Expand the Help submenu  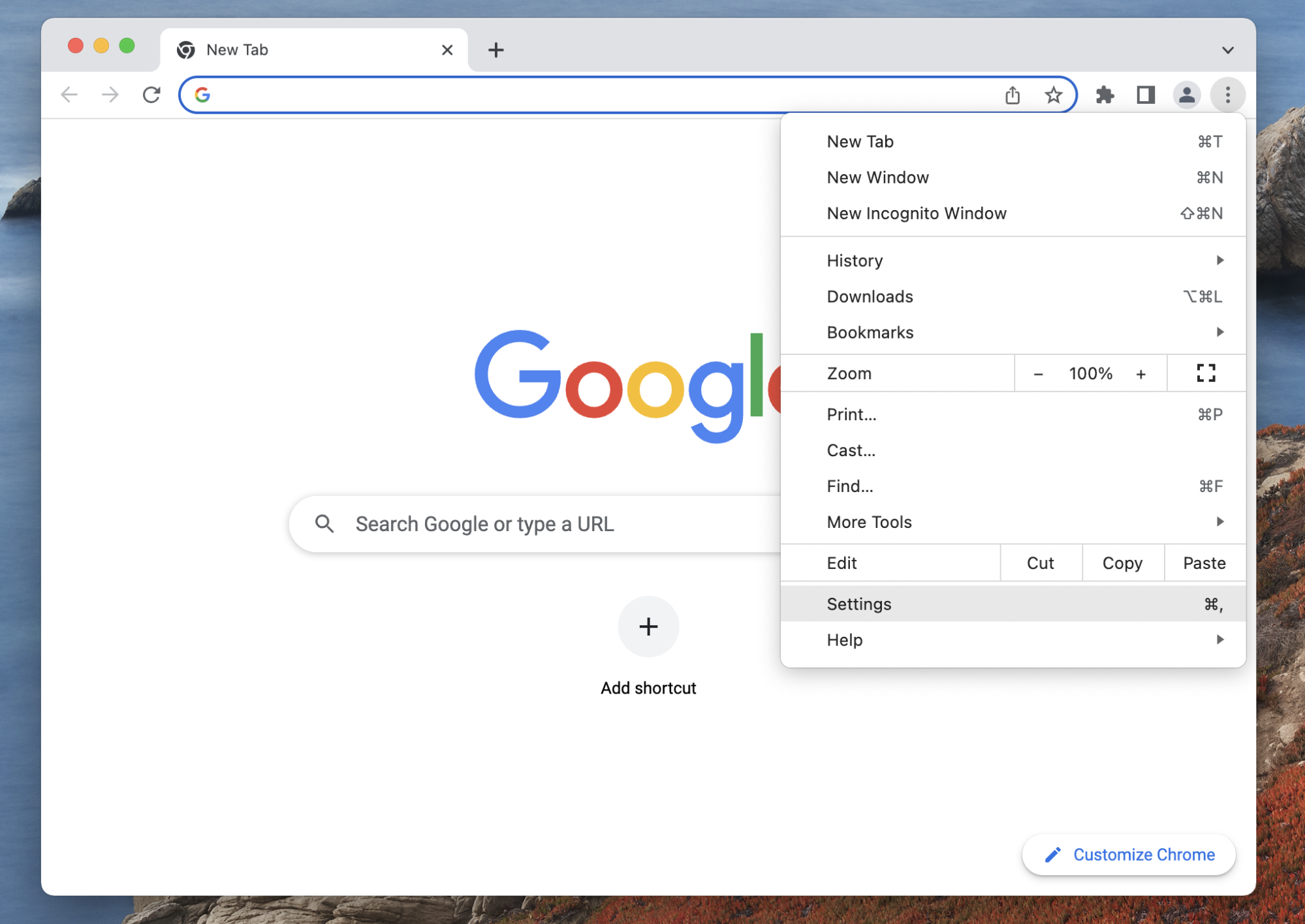tap(1013, 640)
